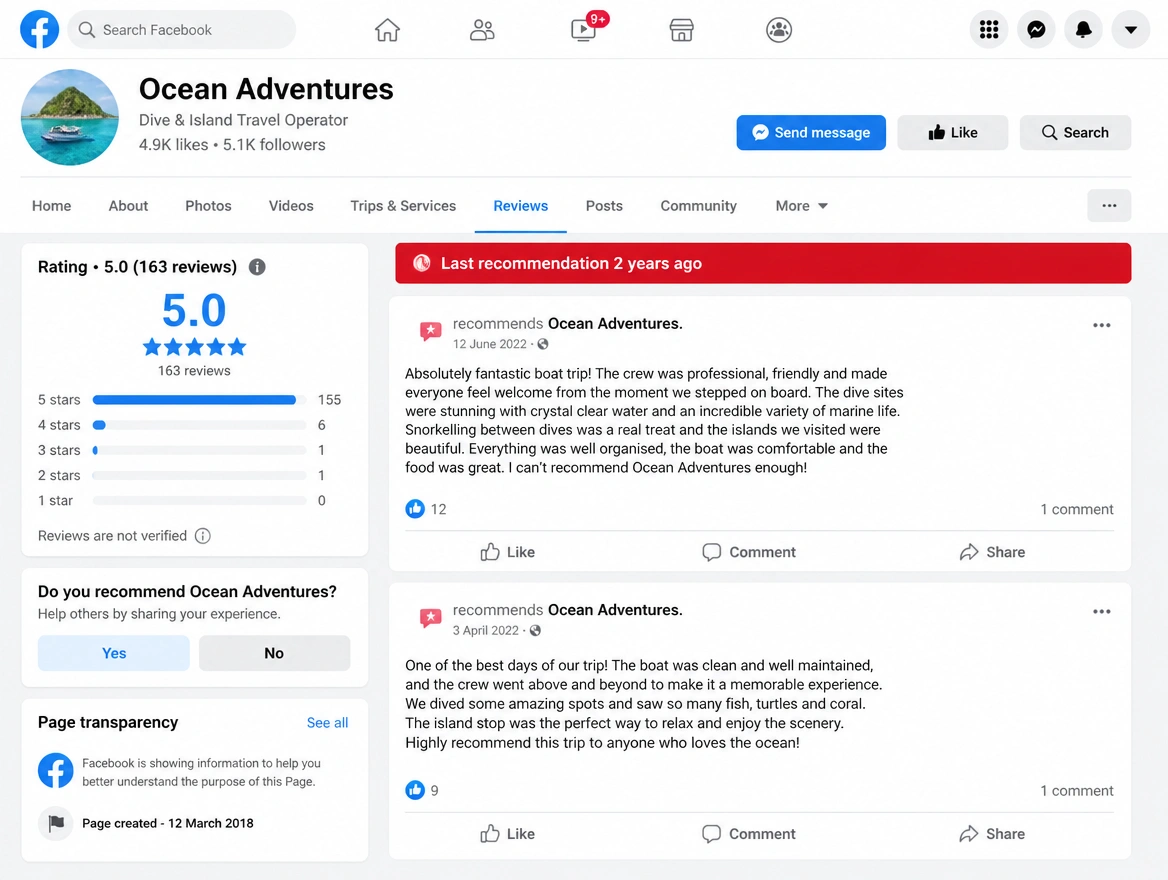1168x880 pixels.
Task: Like the Ocean Adventures page
Action: tap(953, 133)
